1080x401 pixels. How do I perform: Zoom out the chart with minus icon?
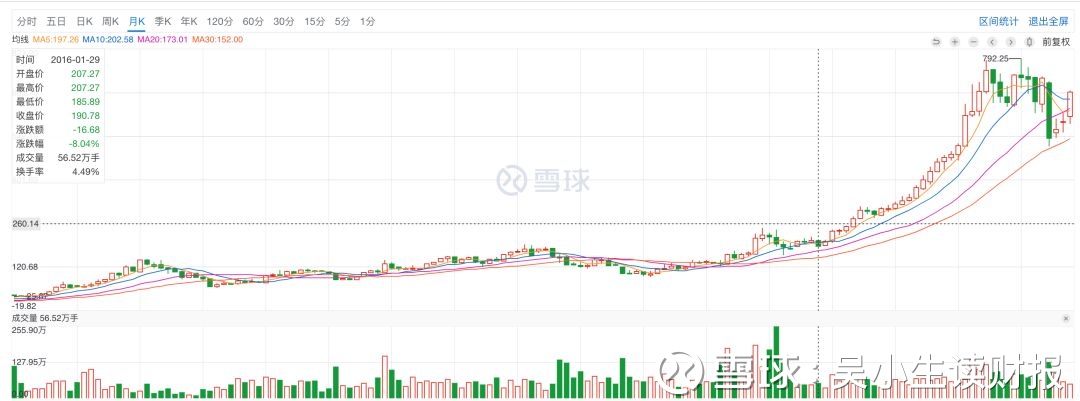[x=973, y=42]
